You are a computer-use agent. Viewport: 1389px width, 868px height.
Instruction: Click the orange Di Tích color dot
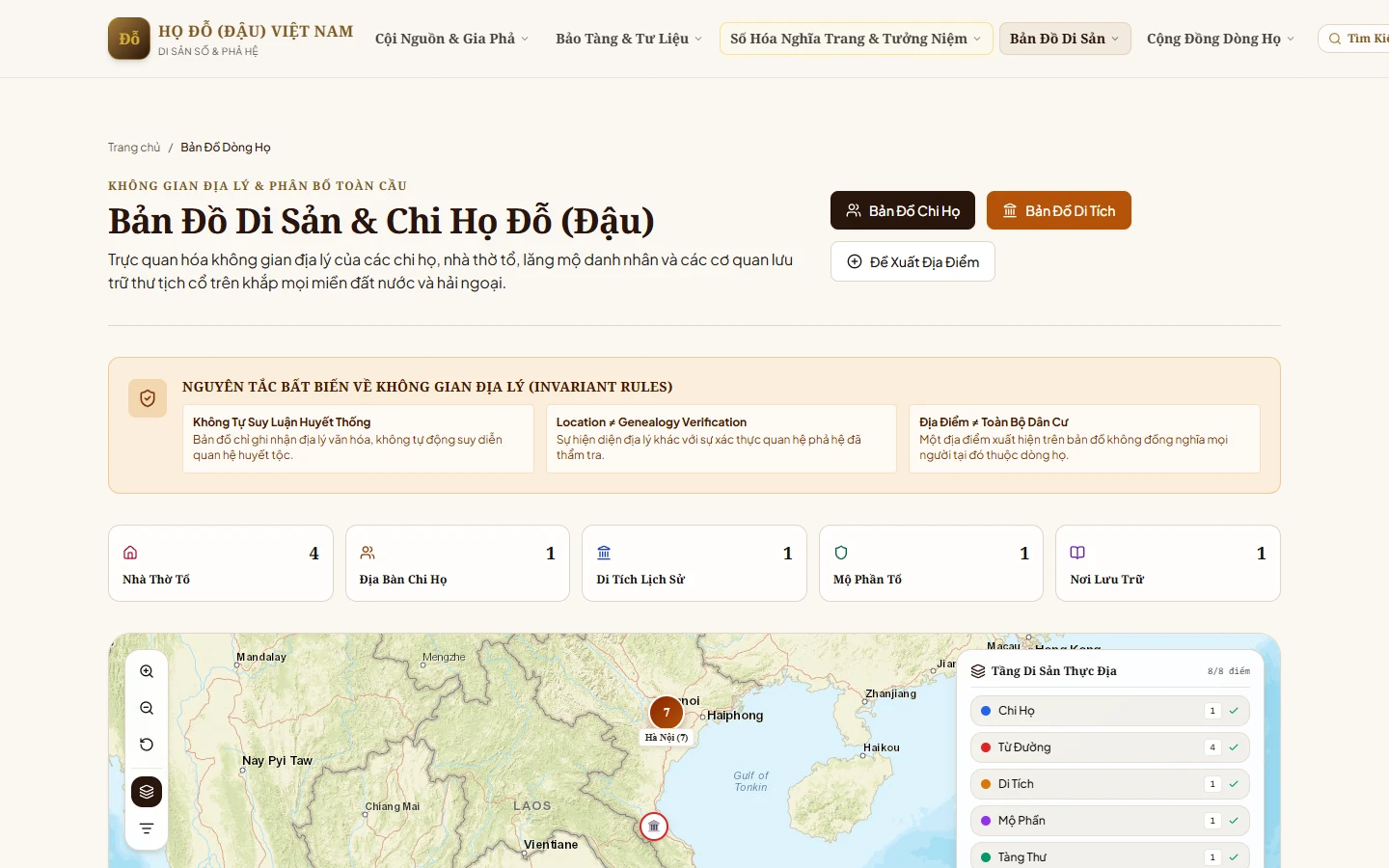click(986, 784)
